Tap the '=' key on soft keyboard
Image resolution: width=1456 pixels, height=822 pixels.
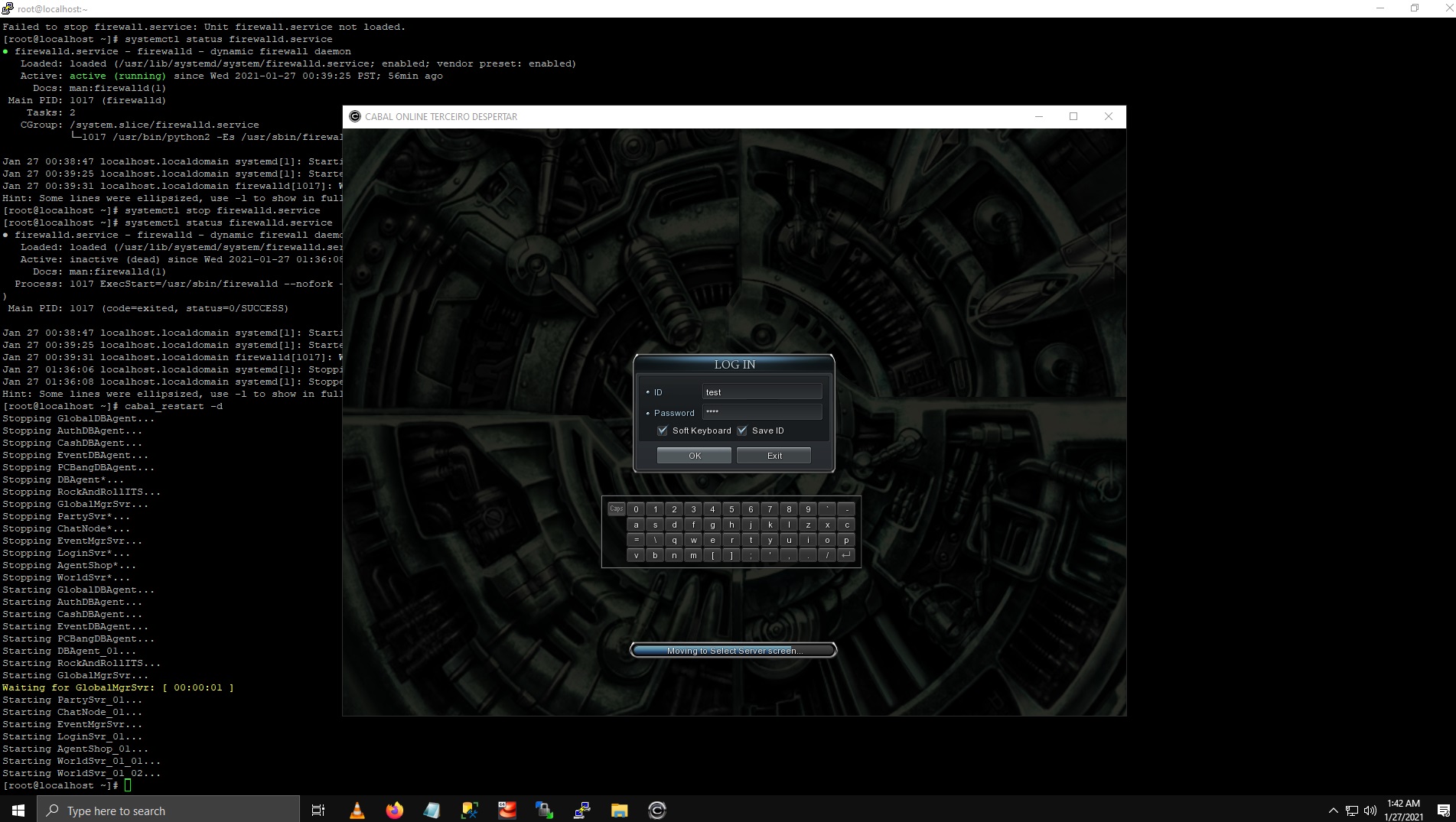pyautogui.click(x=636, y=540)
